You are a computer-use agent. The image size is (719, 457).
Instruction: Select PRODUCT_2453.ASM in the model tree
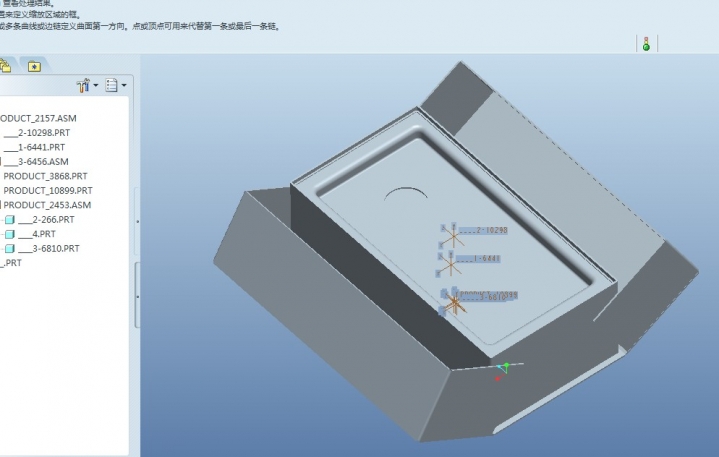click(47, 205)
